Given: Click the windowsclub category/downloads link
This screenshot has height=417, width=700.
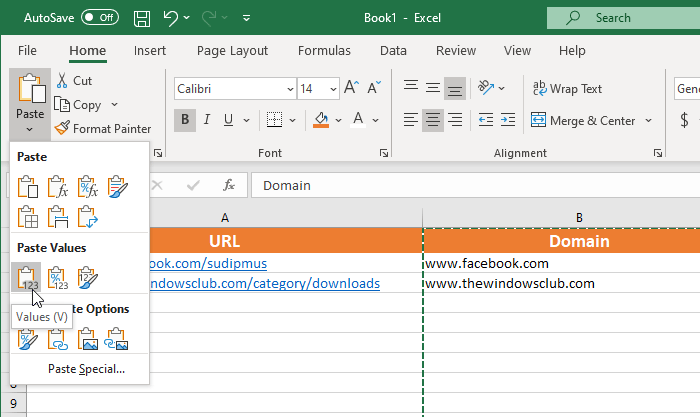Looking at the screenshot, I should [x=264, y=283].
